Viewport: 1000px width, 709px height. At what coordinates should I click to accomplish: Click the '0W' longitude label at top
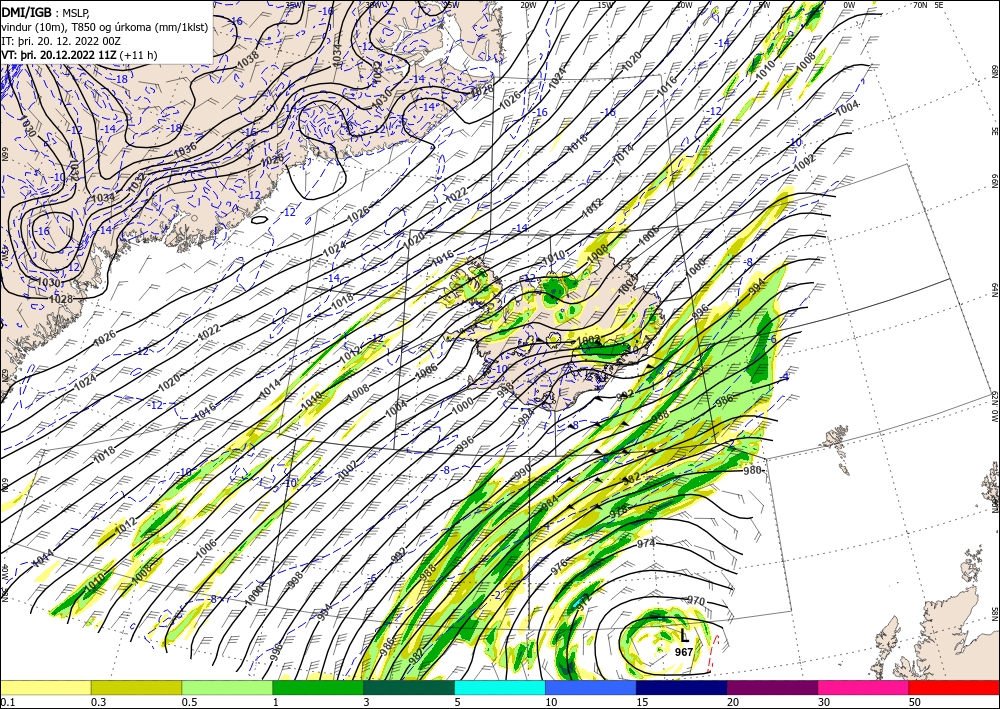click(x=849, y=5)
